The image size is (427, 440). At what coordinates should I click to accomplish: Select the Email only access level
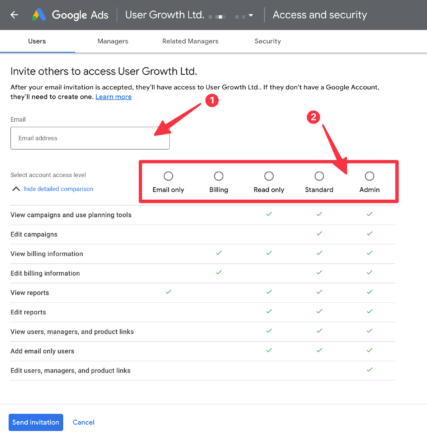click(x=168, y=176)
